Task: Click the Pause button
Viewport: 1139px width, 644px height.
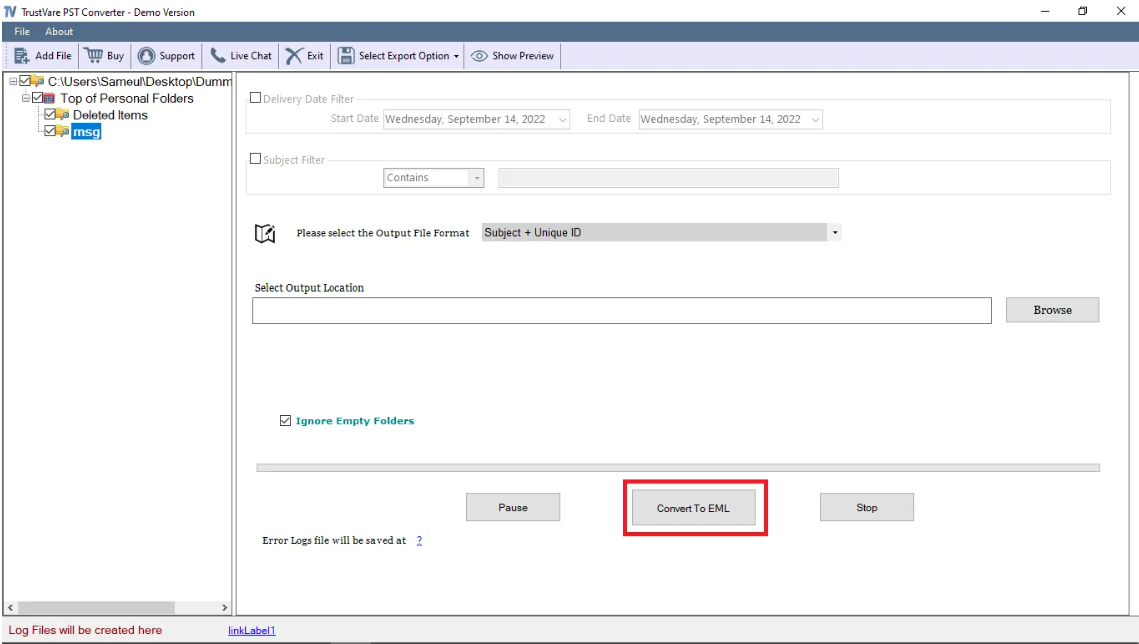Action: tap(513, 508)
